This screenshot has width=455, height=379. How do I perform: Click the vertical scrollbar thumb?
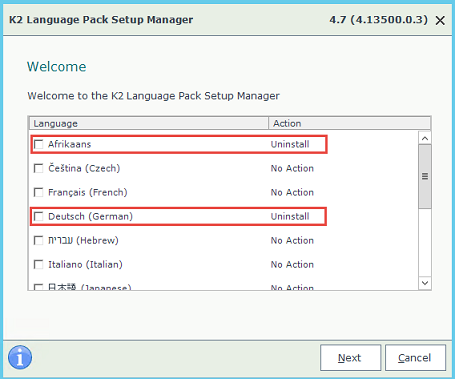tap(425, 176)
